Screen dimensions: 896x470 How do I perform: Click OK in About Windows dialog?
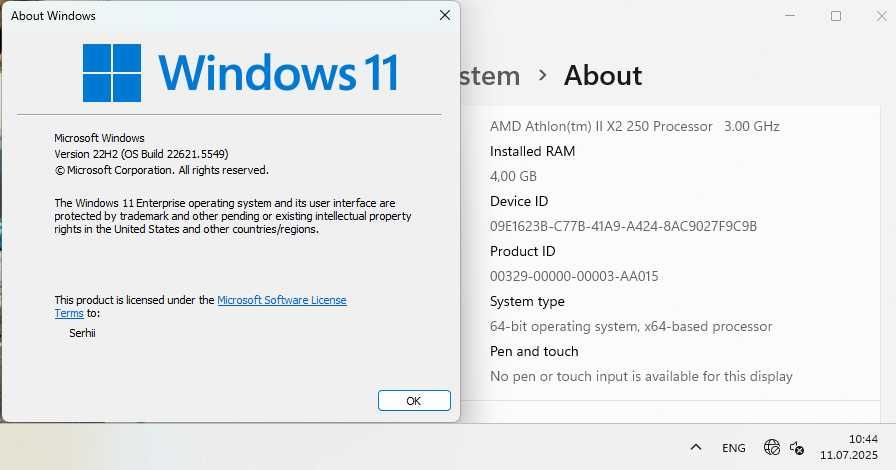[414, 401]
